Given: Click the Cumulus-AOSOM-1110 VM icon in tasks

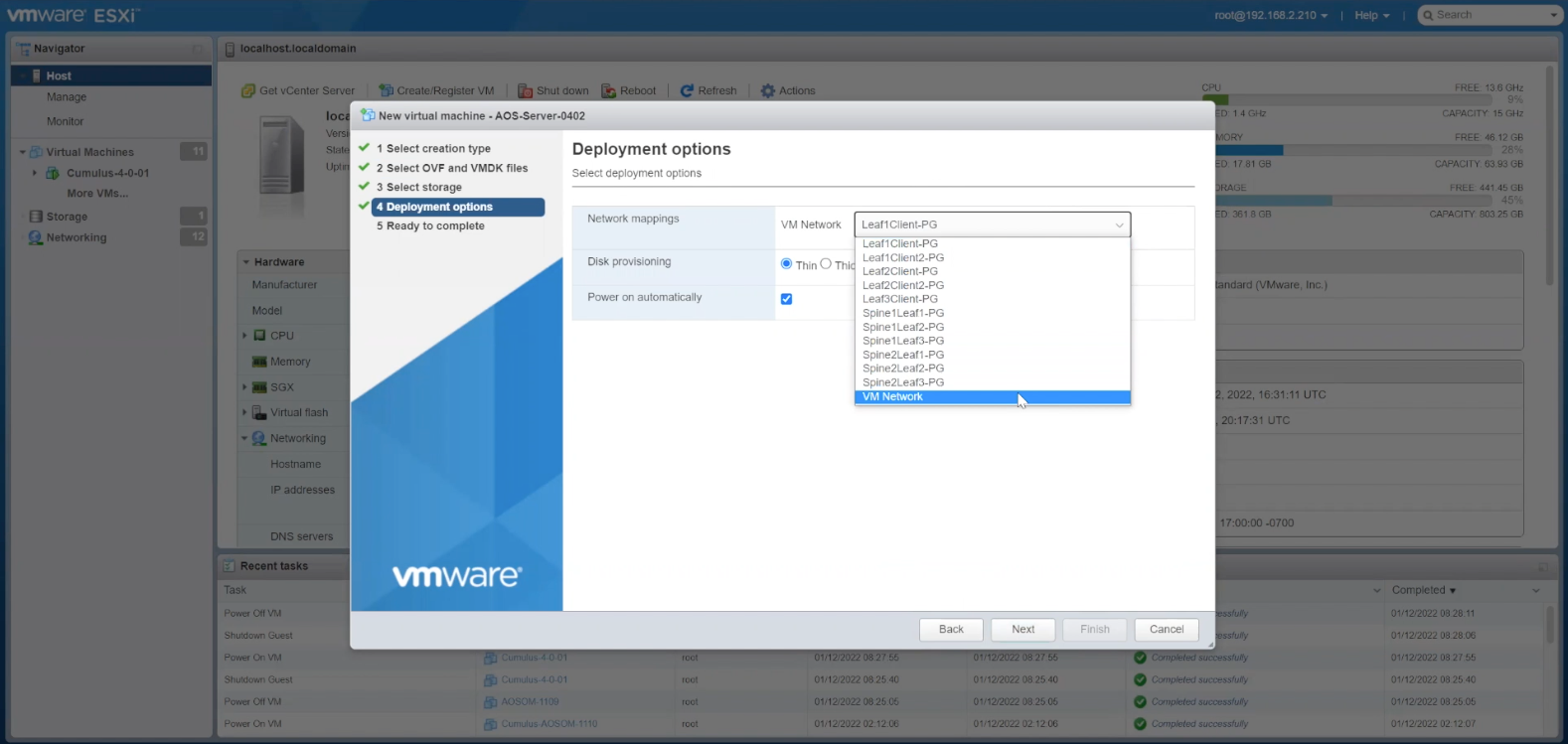Looking at the screenshot, I should click(491, 724).
